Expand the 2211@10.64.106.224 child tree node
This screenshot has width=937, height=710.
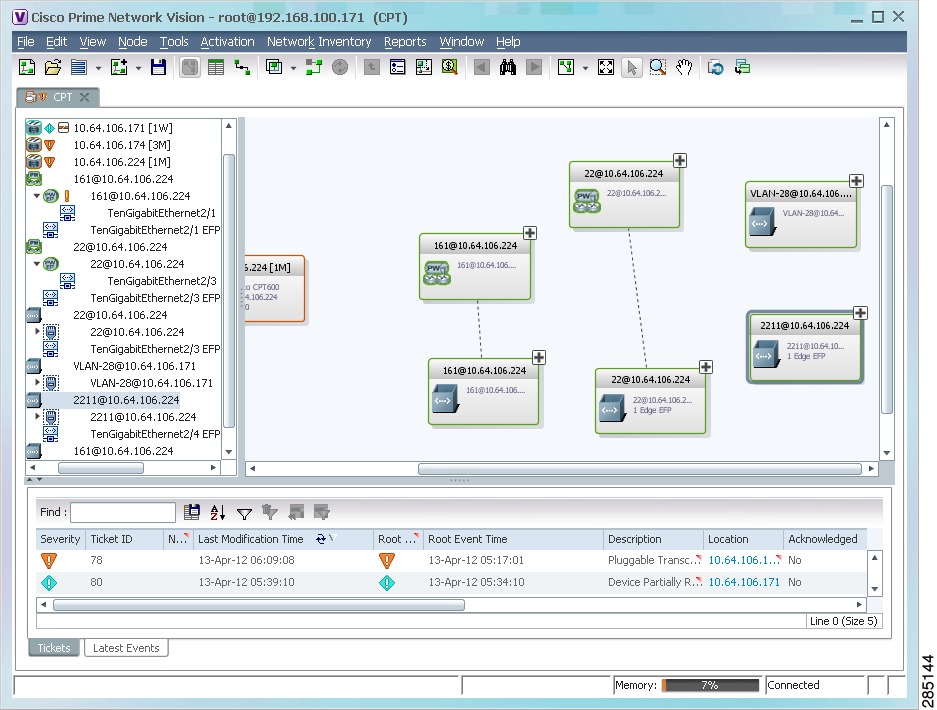[x=37, y=417]
